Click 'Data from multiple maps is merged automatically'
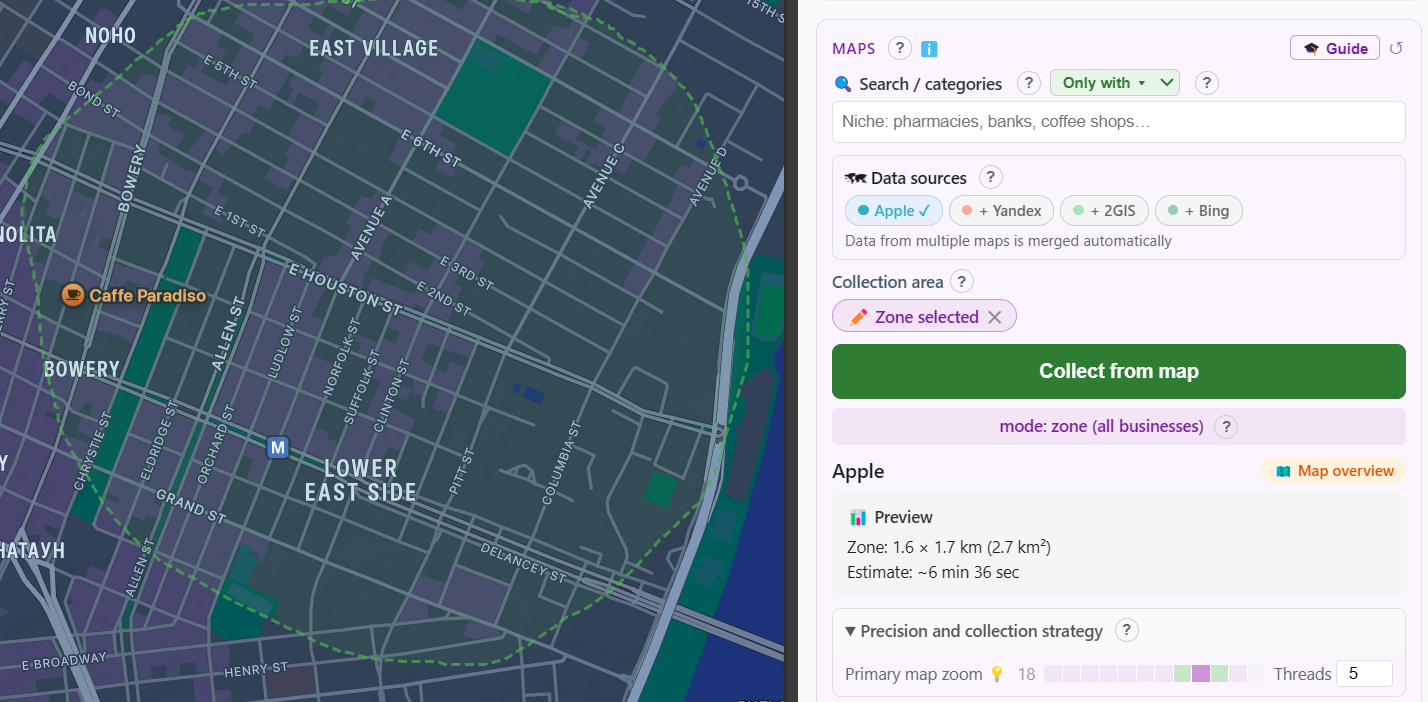Viewport: 1428px width, 702px height. pos(1008,241)
